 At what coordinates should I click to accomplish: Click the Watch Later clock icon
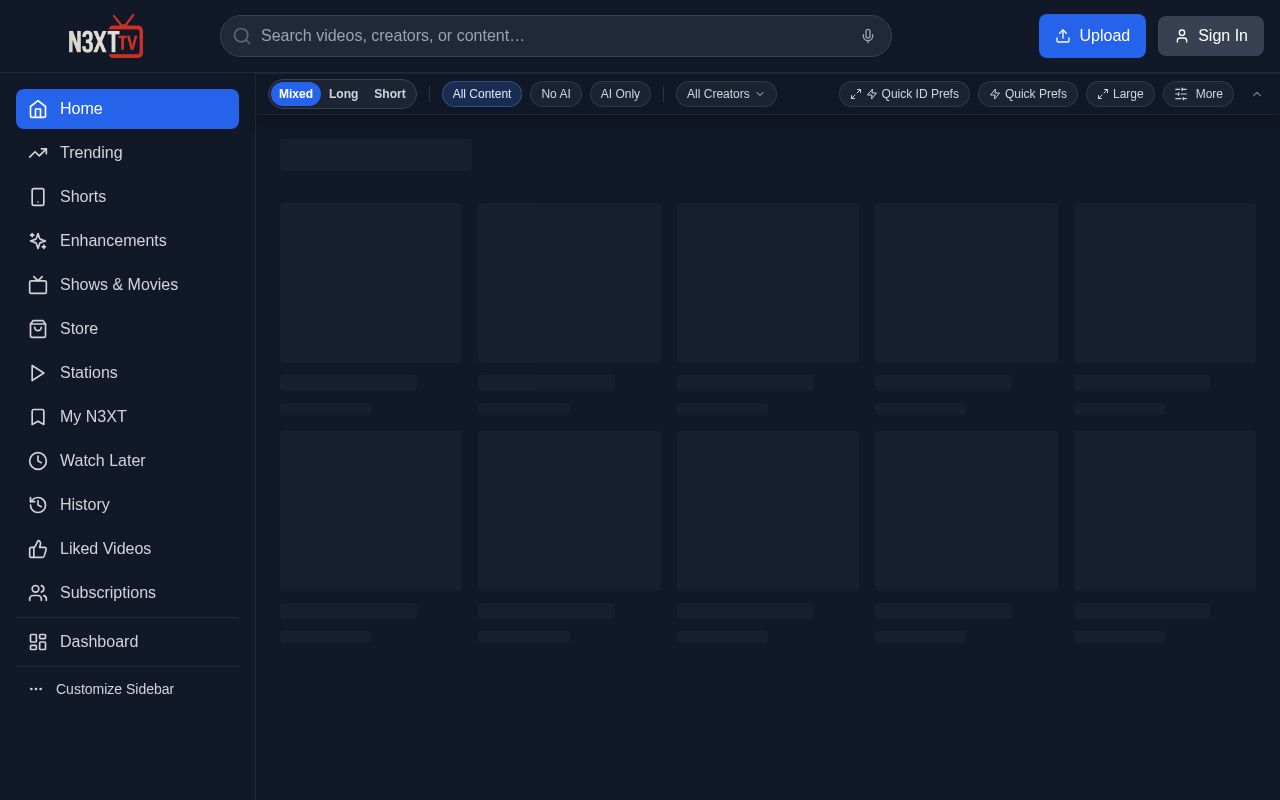point(38,461)
